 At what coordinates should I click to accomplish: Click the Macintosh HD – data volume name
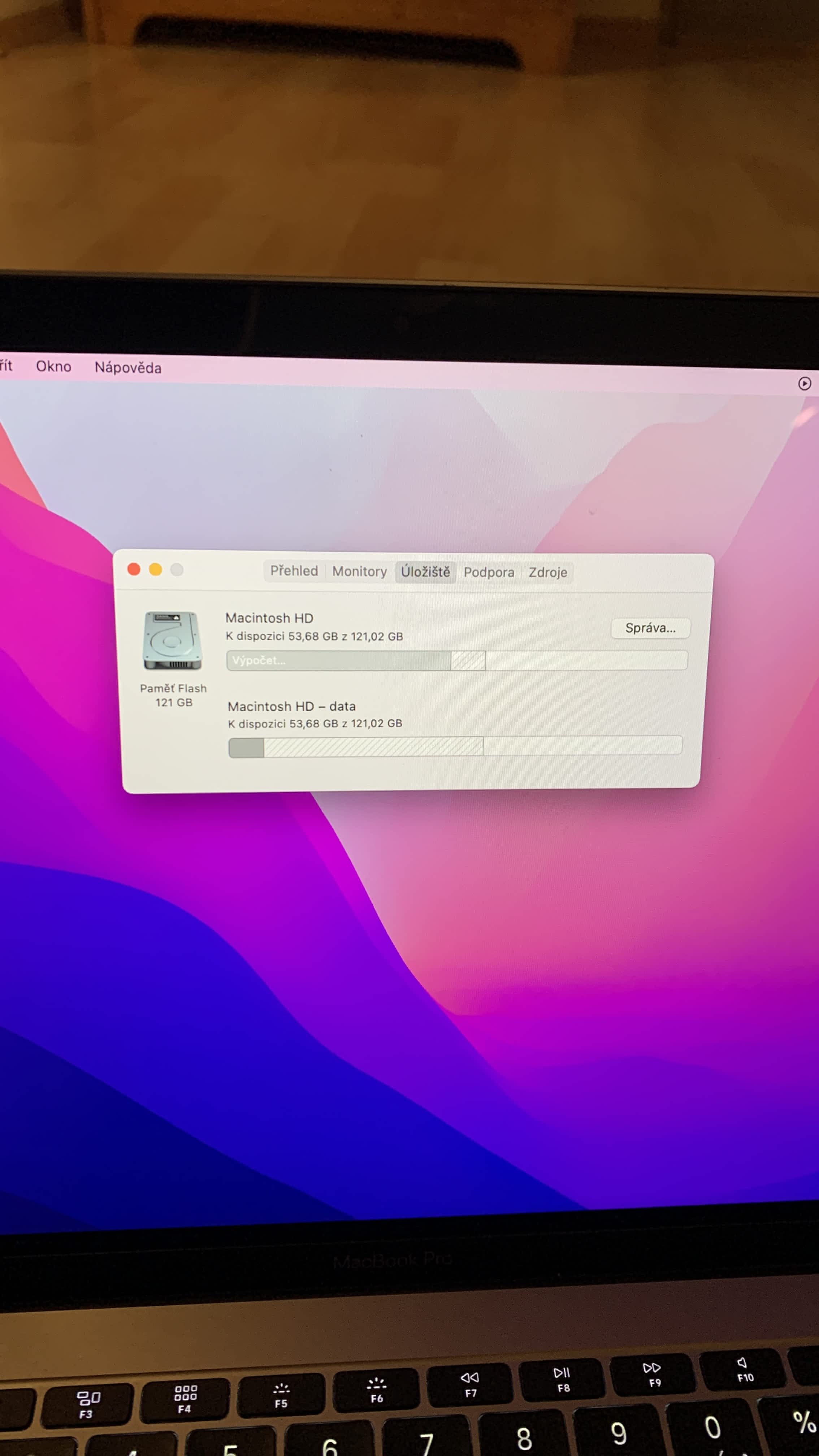pos(291,707)
